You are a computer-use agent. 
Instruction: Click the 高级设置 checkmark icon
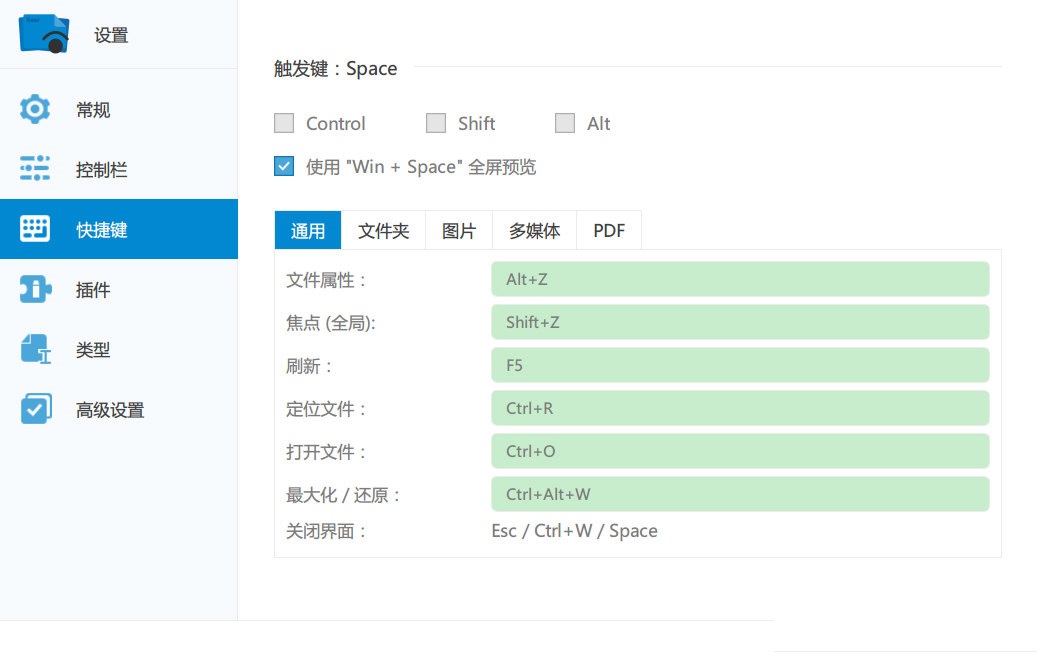(x=35, y=409)
